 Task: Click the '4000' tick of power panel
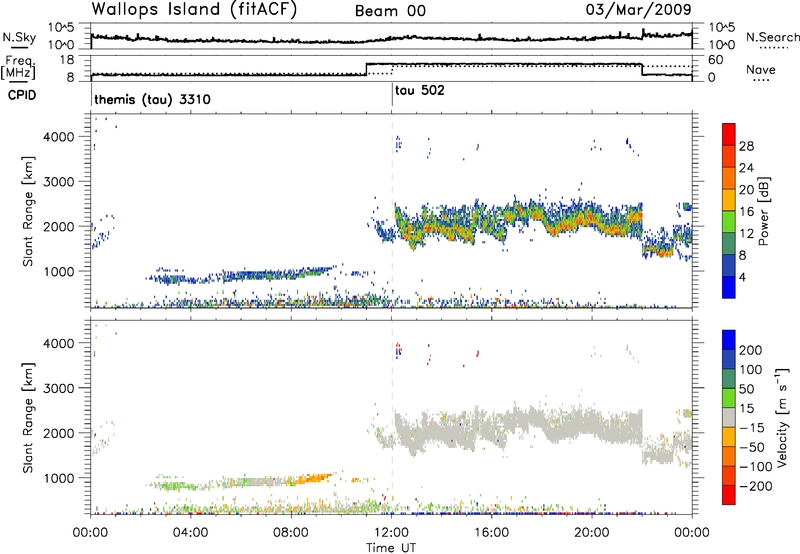(x=59, y=137)
